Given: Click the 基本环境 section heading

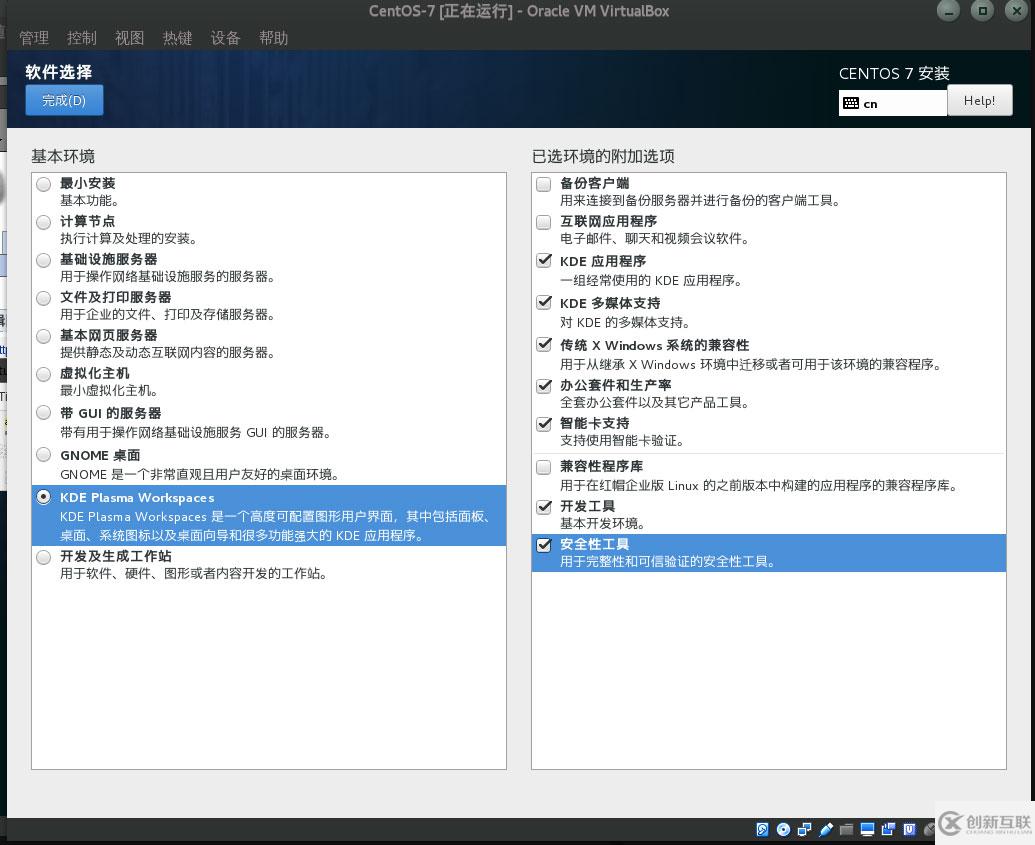Looking at the screenshot, I should click(x=63, y=156).
